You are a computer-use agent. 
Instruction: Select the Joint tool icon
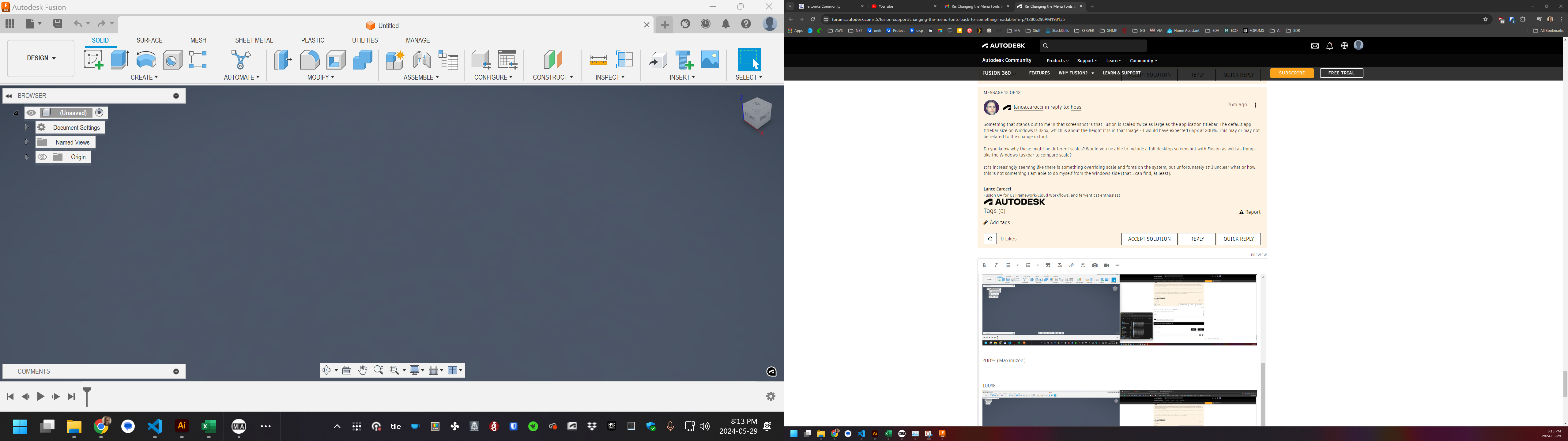click(x=421, y=60)
